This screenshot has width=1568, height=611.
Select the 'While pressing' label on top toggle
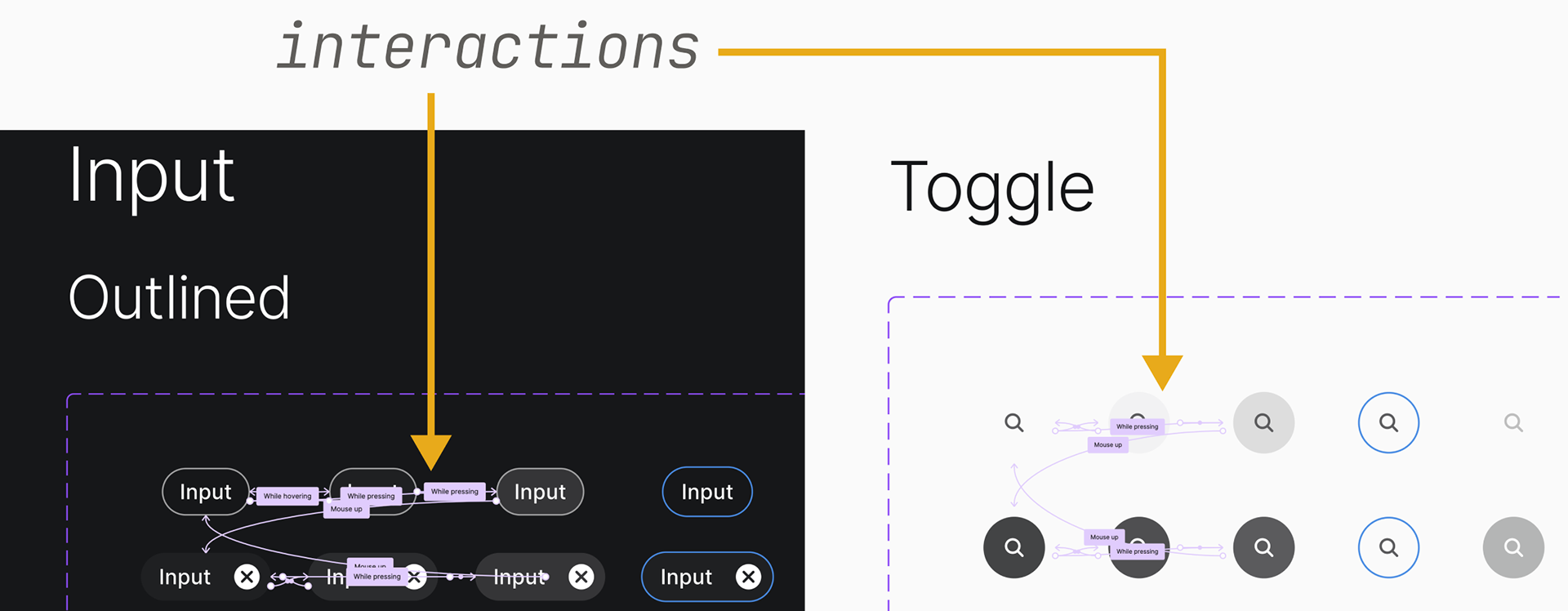(x=1138, y=426)
